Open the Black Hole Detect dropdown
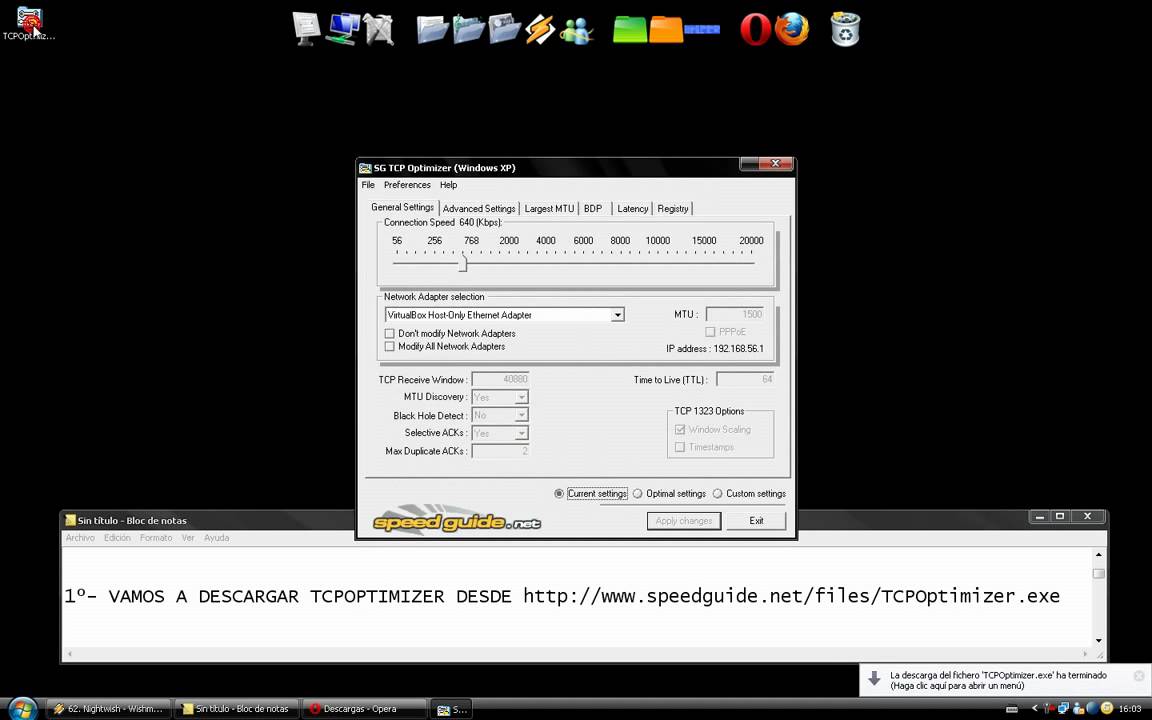This screenshot has width=1152, height=720. (521, 416)
